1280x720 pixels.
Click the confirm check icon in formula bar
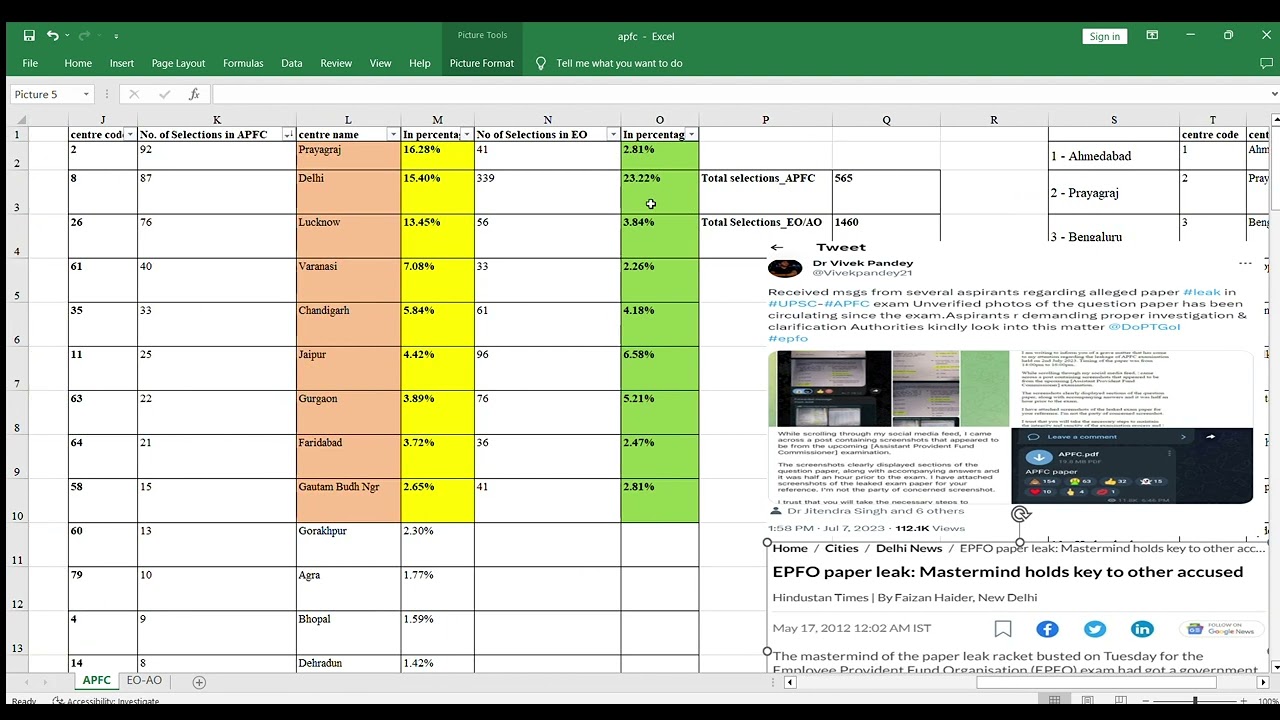(x=164, y=94)
